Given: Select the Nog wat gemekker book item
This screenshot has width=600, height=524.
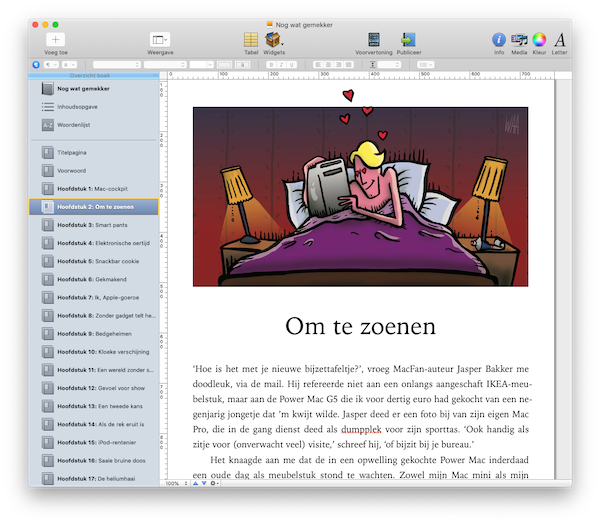Looking at the screenshot, I should (x=93, y=88).
